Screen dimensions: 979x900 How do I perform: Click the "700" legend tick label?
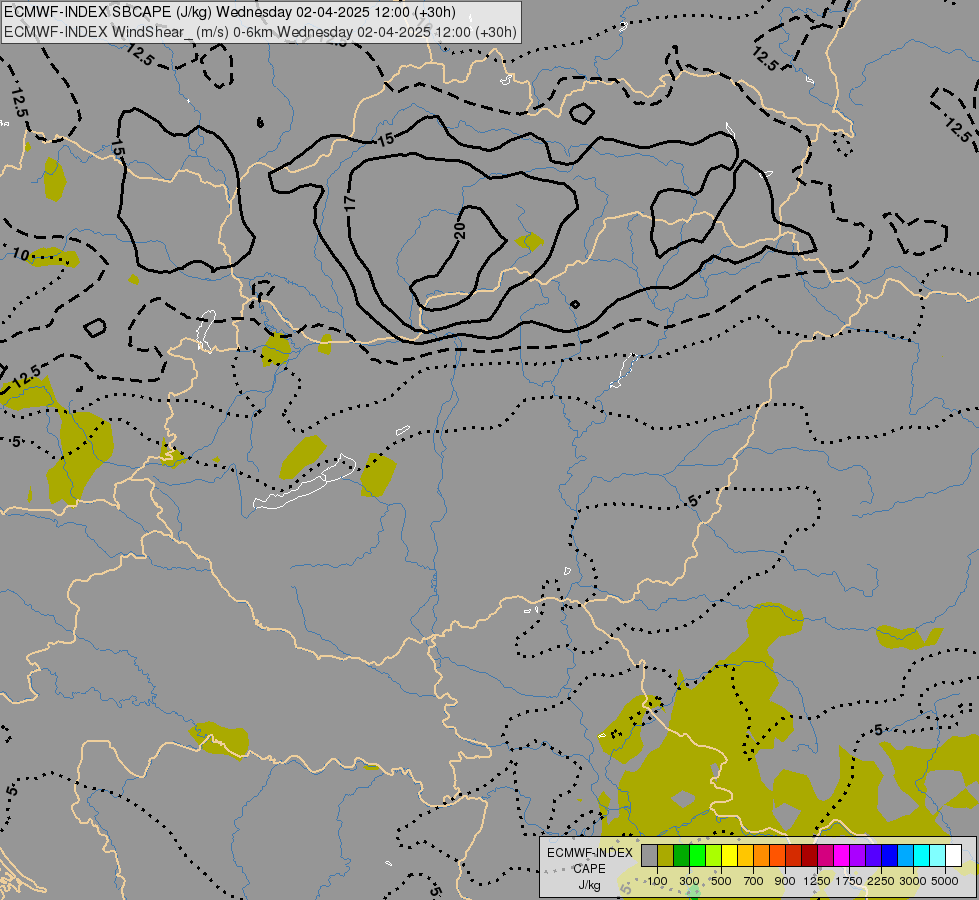pyautogui.click(x=754, y=881)
